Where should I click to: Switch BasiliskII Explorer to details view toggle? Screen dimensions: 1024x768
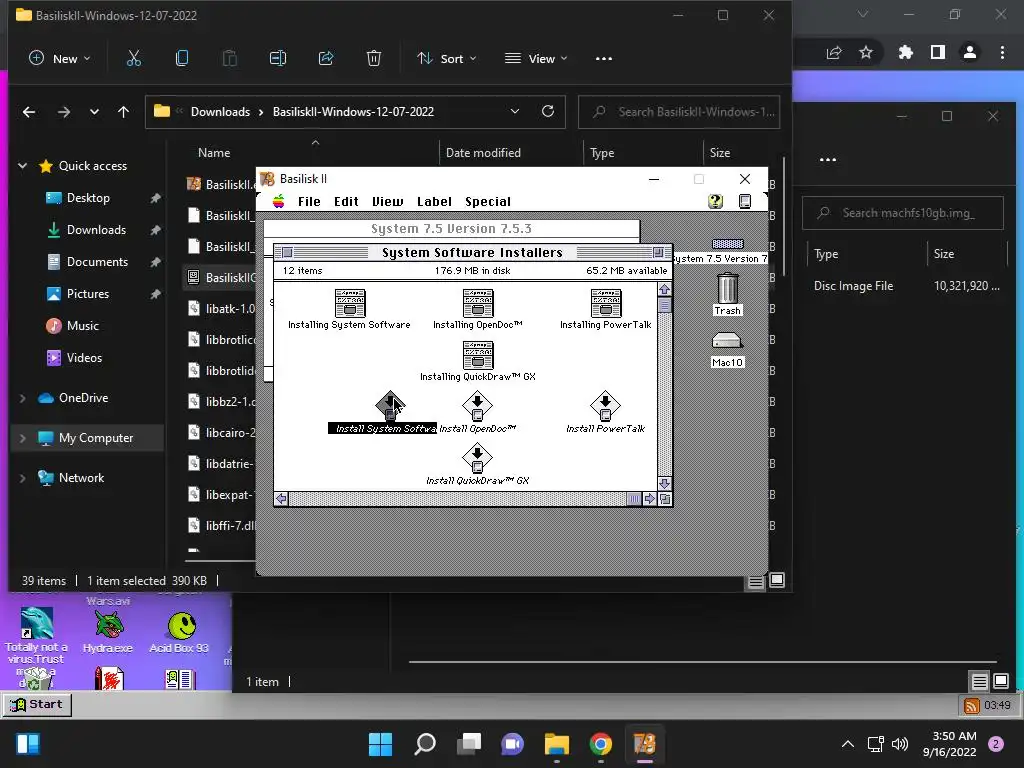click(x=756, y=581)
